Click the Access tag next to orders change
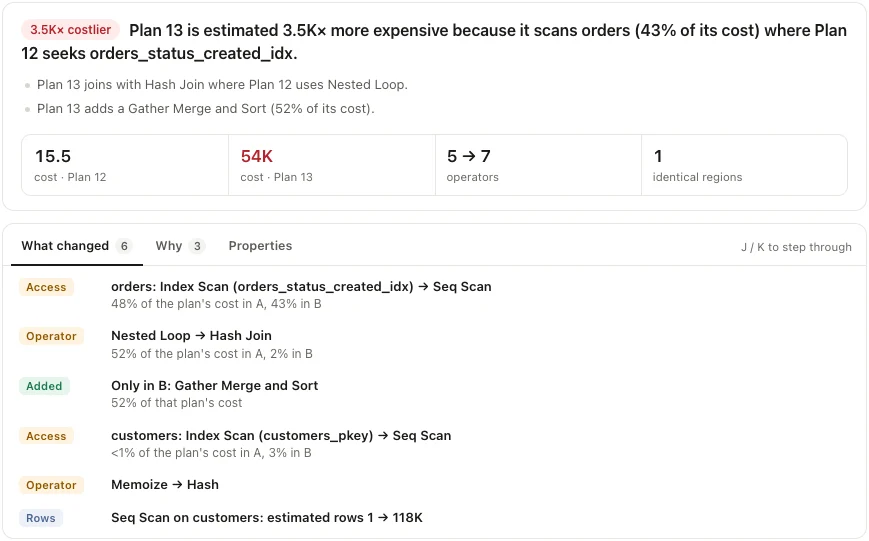This screenshot has width=869, height=541. 46,287
